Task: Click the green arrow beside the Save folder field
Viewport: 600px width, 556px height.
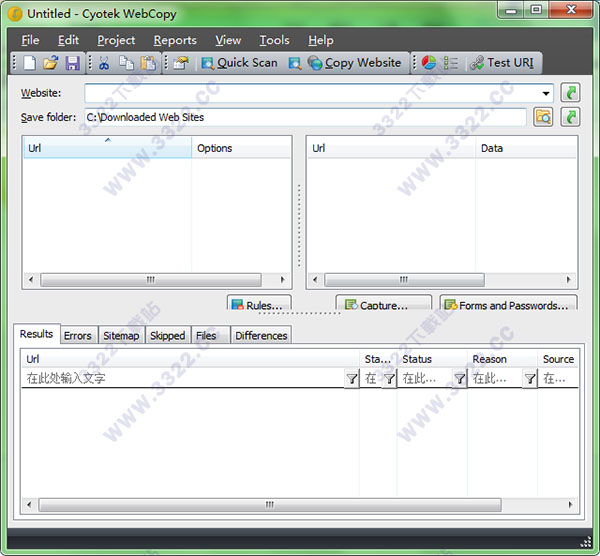Action: (570, 117)
